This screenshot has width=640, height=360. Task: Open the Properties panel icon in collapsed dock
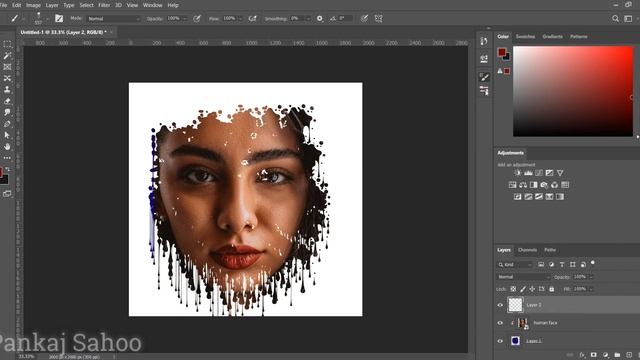point(484,58)
